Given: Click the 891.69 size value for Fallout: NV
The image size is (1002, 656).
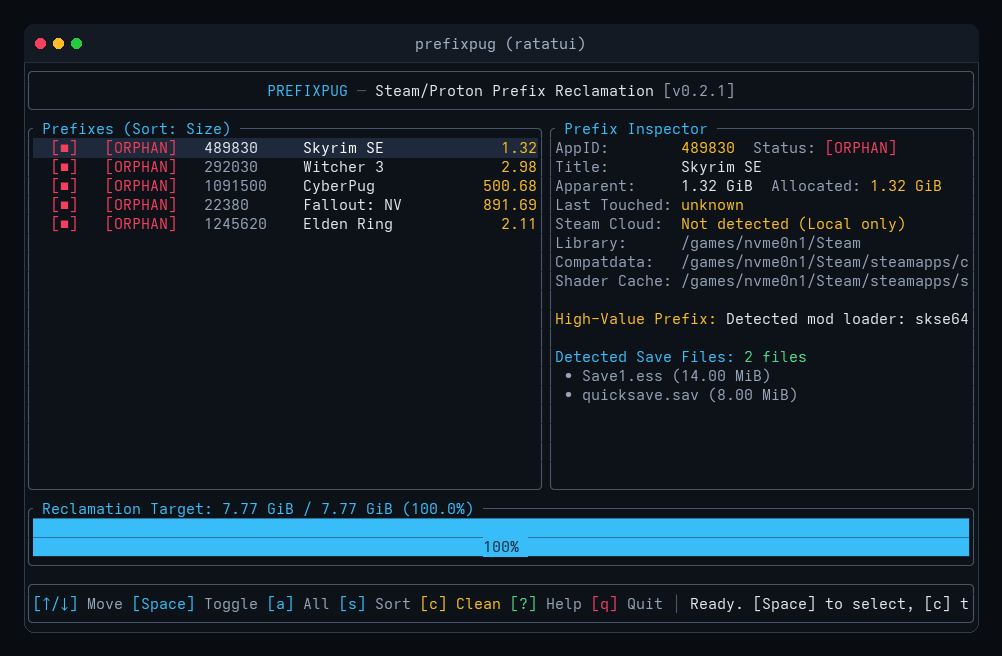Looking at the screenshot, I should 510,205.
